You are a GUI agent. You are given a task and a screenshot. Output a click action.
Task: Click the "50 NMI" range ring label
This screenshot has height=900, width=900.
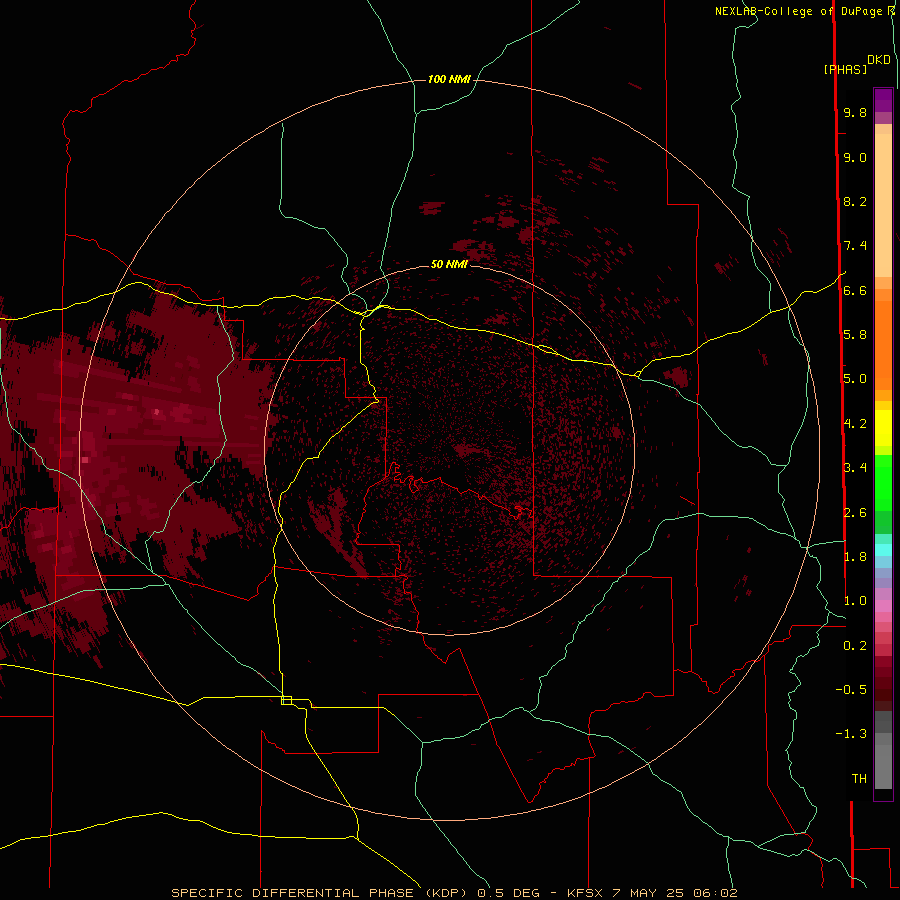[x=449, y=264]
